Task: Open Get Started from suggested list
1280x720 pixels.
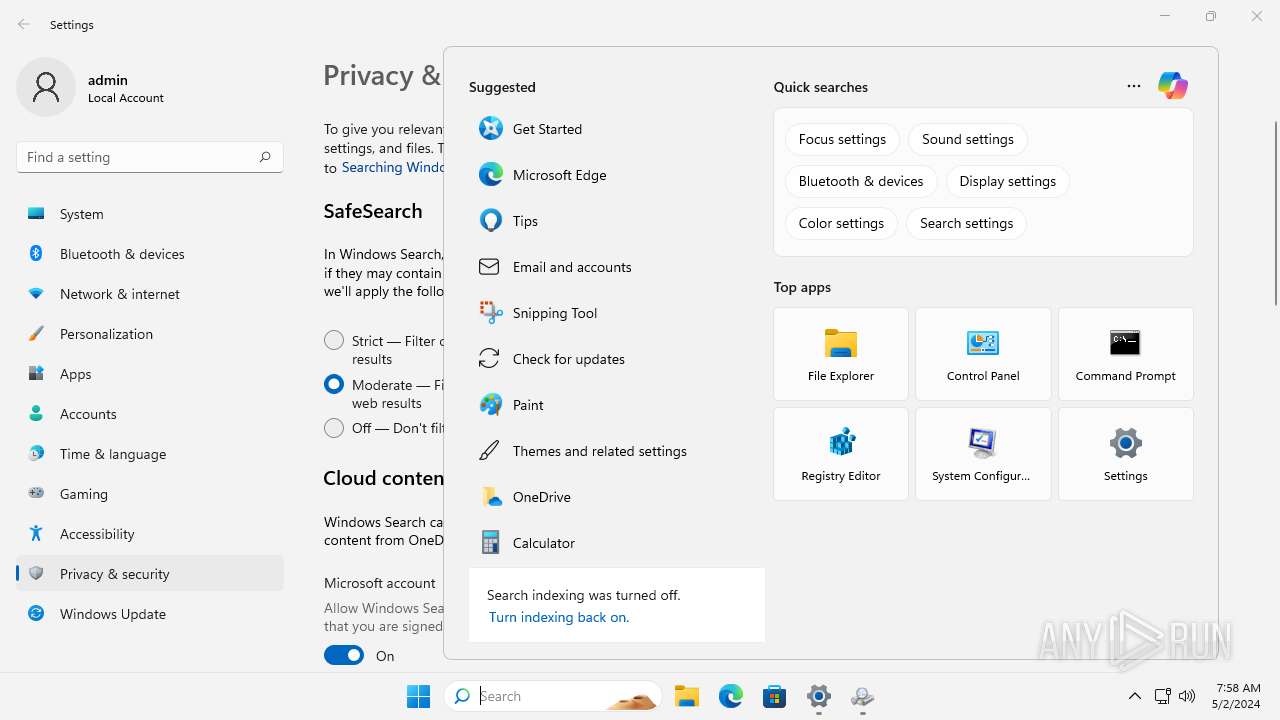Action: 616,129
